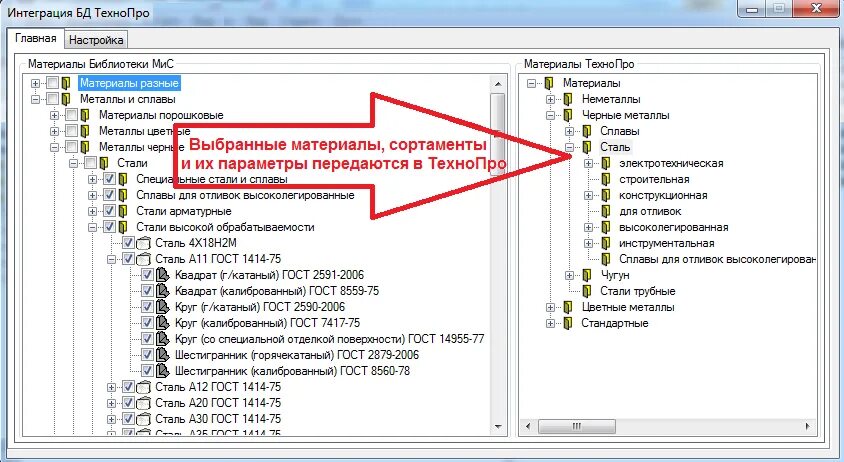Collapse the Сталь А11 ГОСТ 1414-75 node
844x462 pixels.
click(x=111, y=260)
